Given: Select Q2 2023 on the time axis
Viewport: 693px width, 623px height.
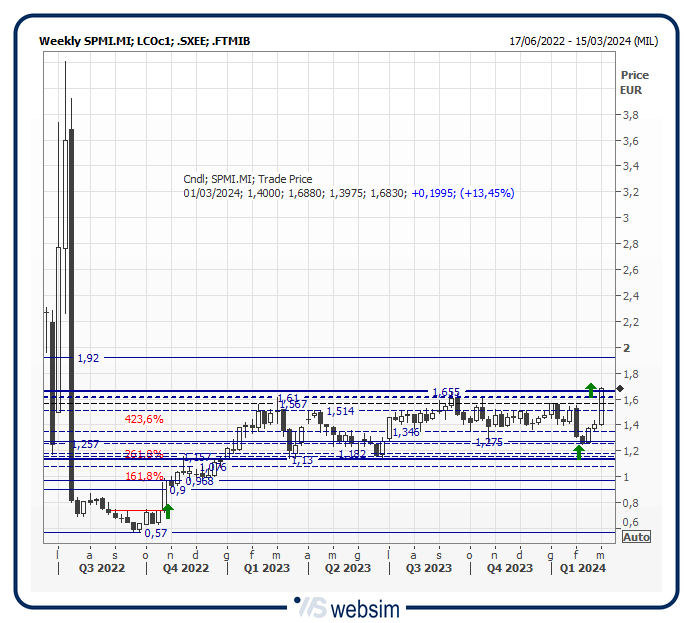Looking at the screenshot, I should (x=345, y=568).
